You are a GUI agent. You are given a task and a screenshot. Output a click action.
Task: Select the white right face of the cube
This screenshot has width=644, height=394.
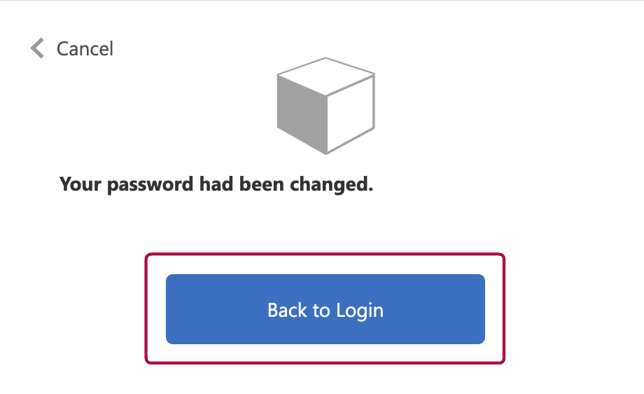(x=350, y=115)
